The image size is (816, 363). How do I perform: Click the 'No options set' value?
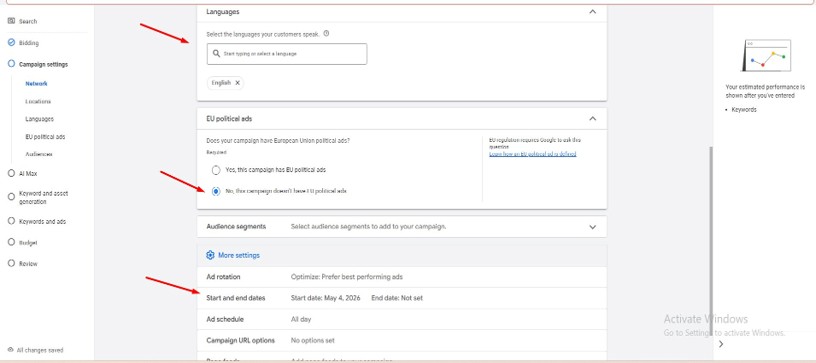[x=312, y=341]
